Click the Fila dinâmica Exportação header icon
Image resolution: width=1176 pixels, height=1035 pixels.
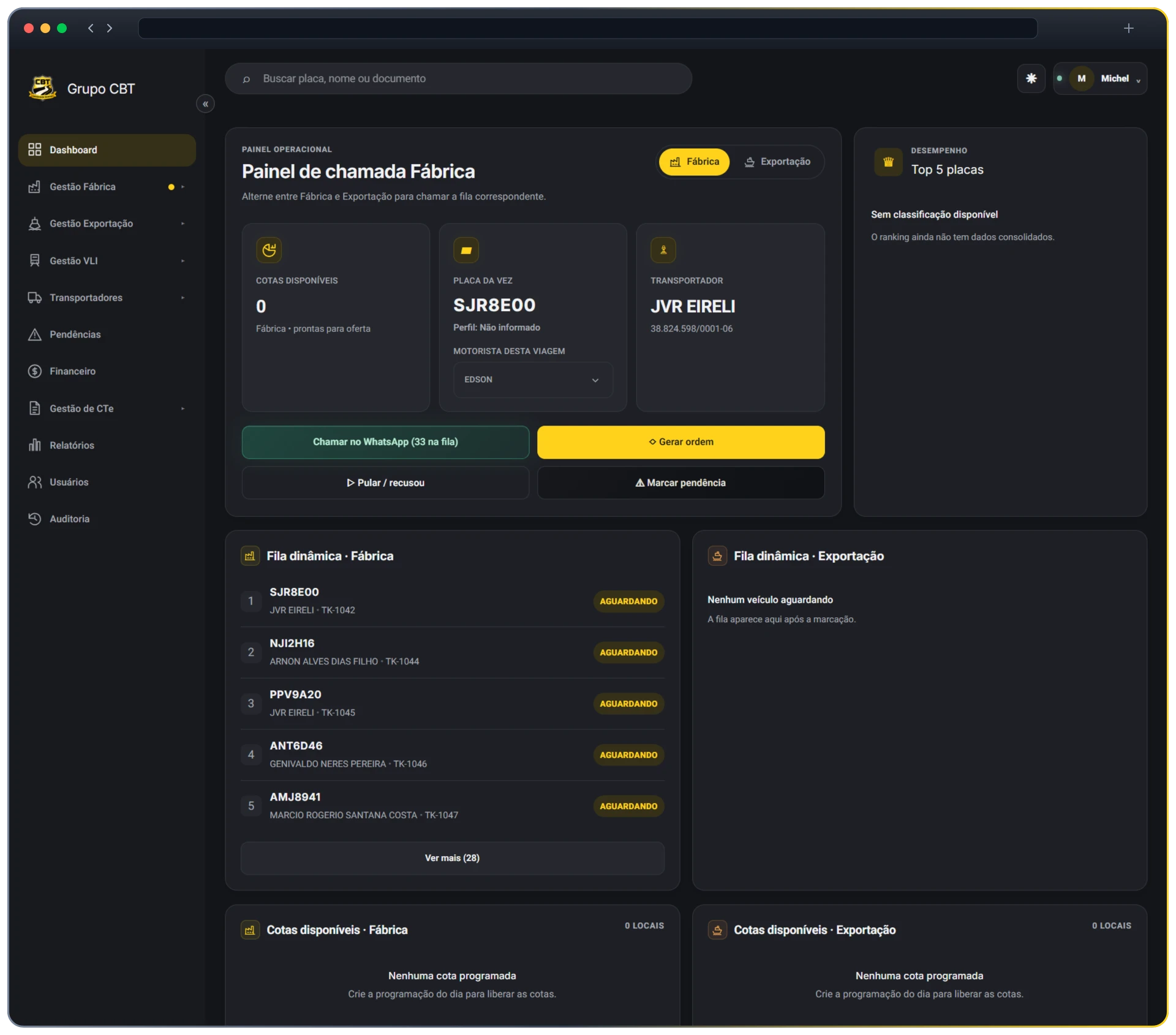pyautogui.click(x=717, y=556)
